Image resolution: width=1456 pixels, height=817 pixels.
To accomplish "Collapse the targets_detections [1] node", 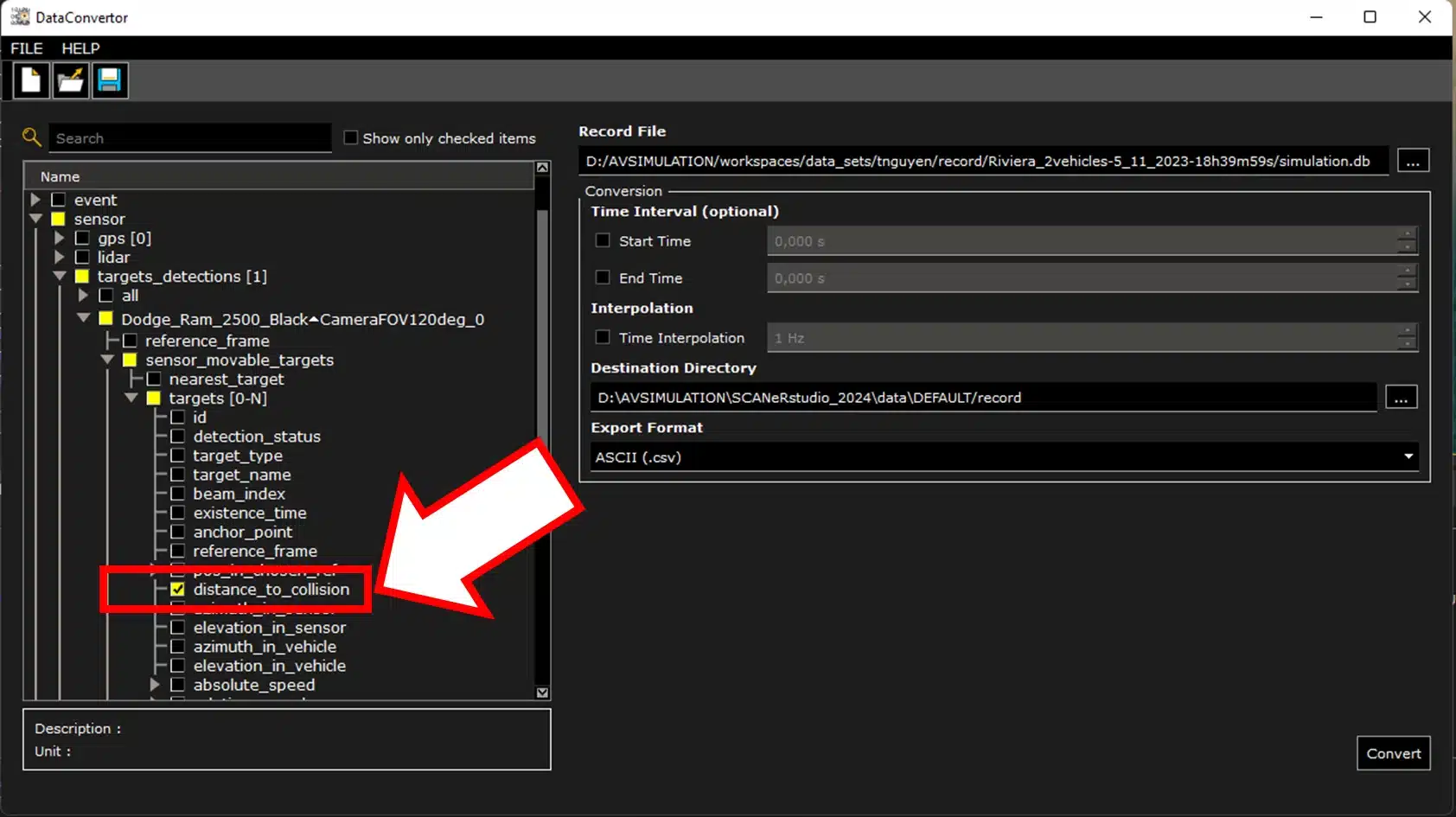I will pyautogui.click(x=60, y=276).
